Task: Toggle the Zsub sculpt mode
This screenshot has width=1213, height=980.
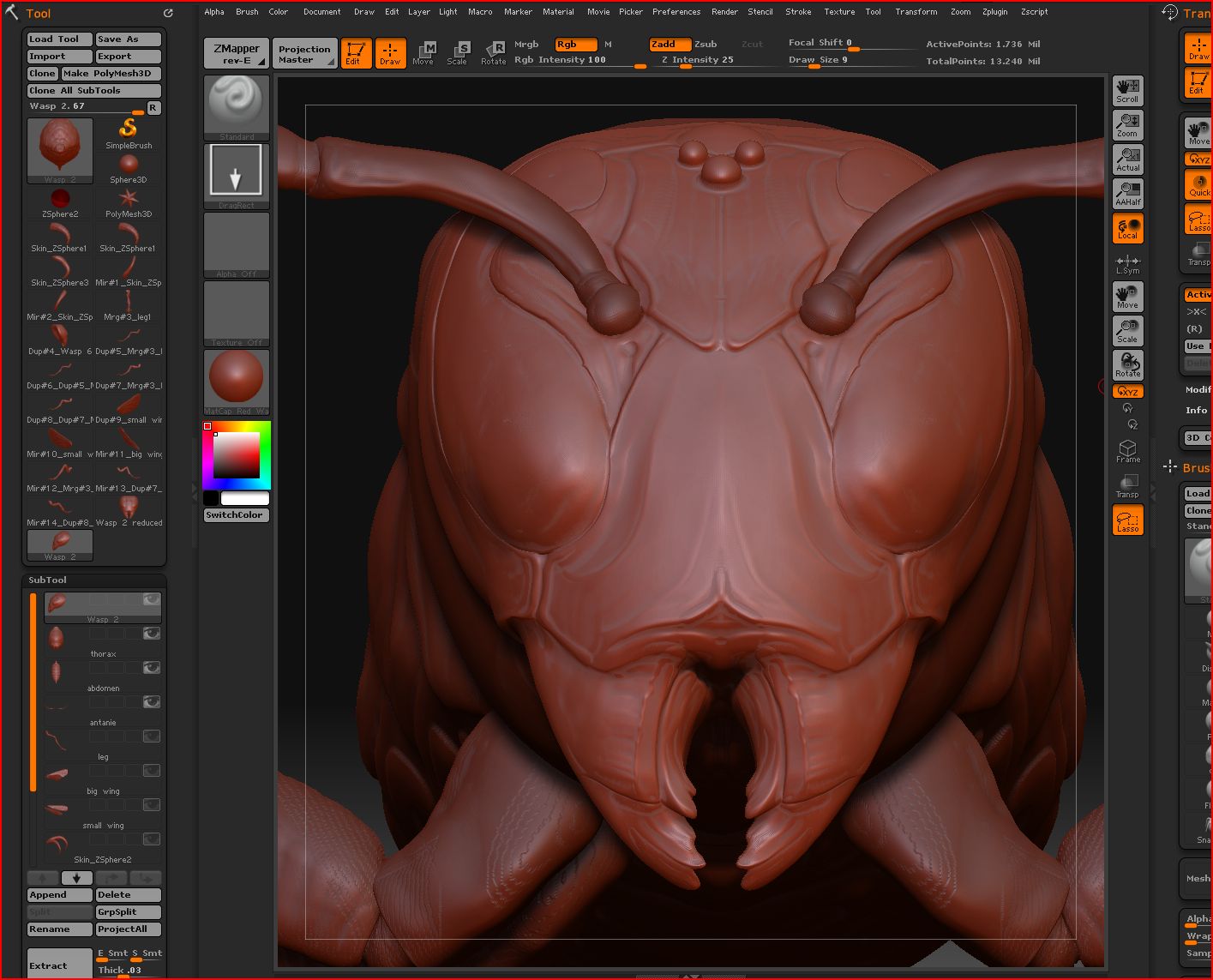Action: [706, 44]
